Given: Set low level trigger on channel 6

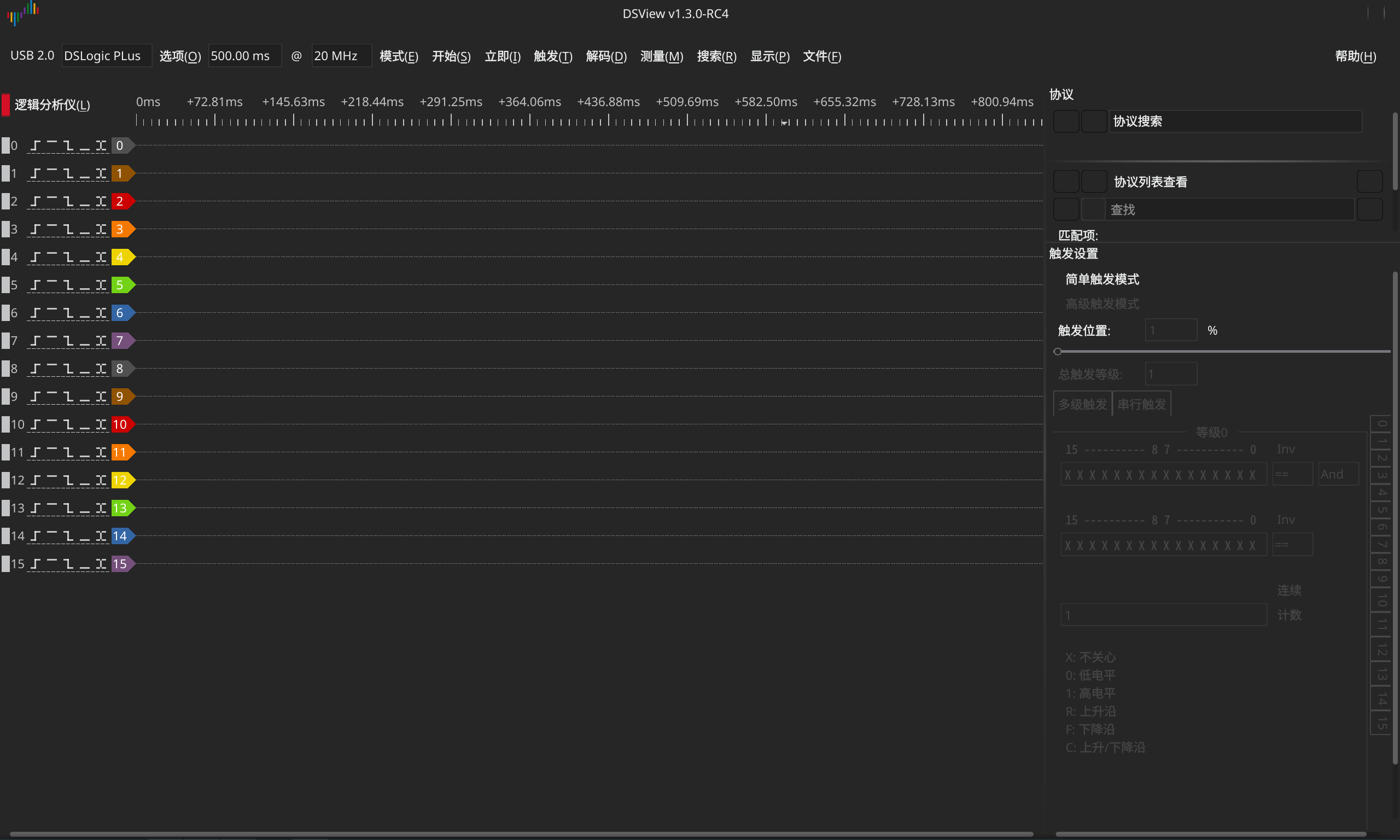Looking at the screenshot, I should pyautogui.click(x=85, y=313).
